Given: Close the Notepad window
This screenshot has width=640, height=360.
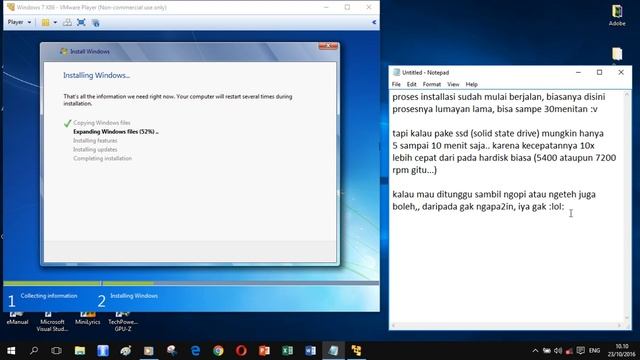Looking at the screenshot, I should tap(621, 72).
